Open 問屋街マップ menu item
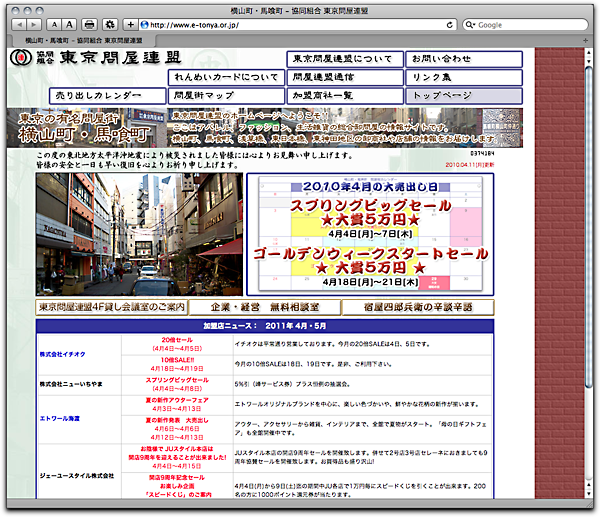Screen dimensions: 600x517 pyautogui.click(x=227, y=96)
